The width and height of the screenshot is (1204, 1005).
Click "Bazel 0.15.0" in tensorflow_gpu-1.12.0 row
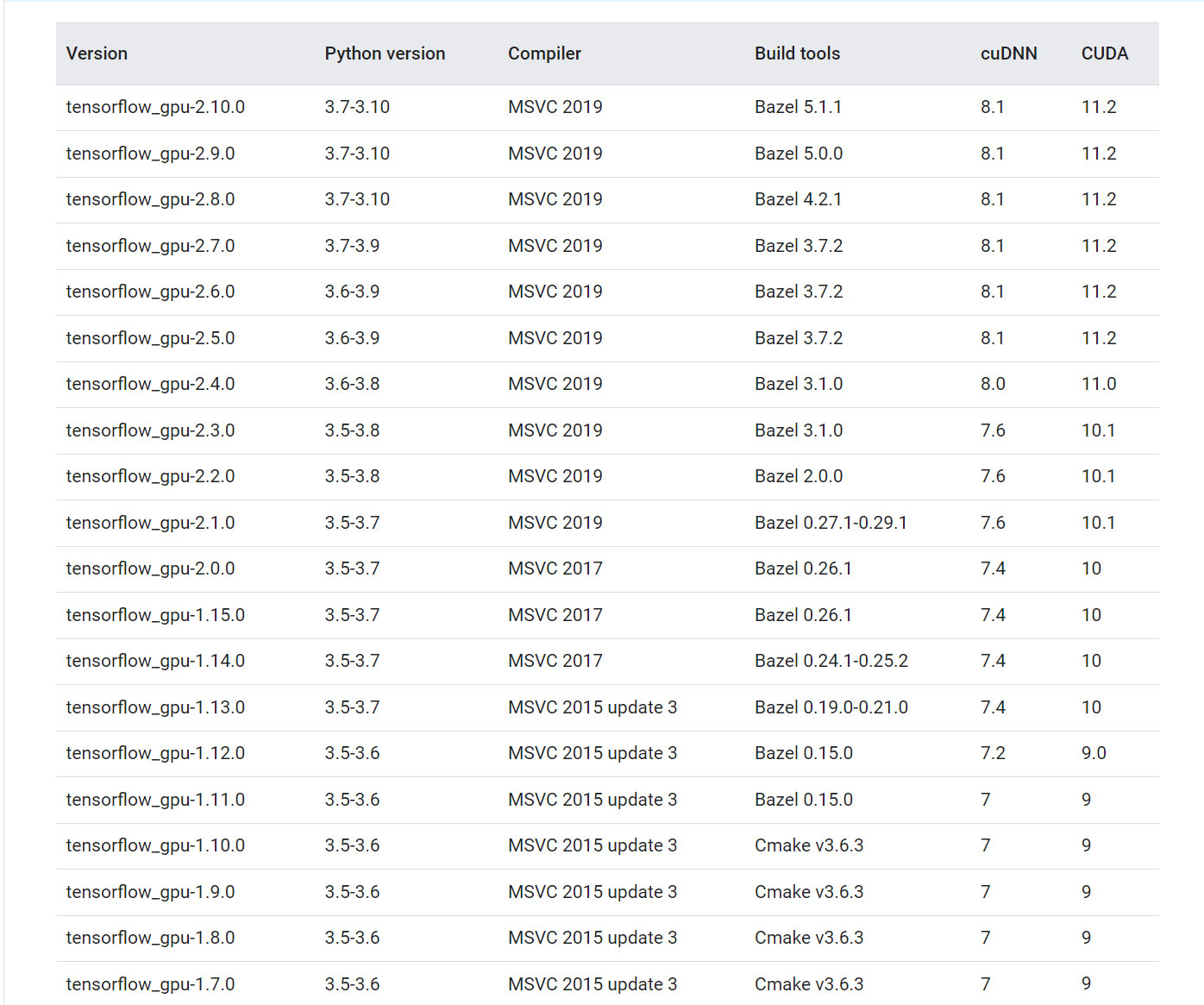click(804, 753)
